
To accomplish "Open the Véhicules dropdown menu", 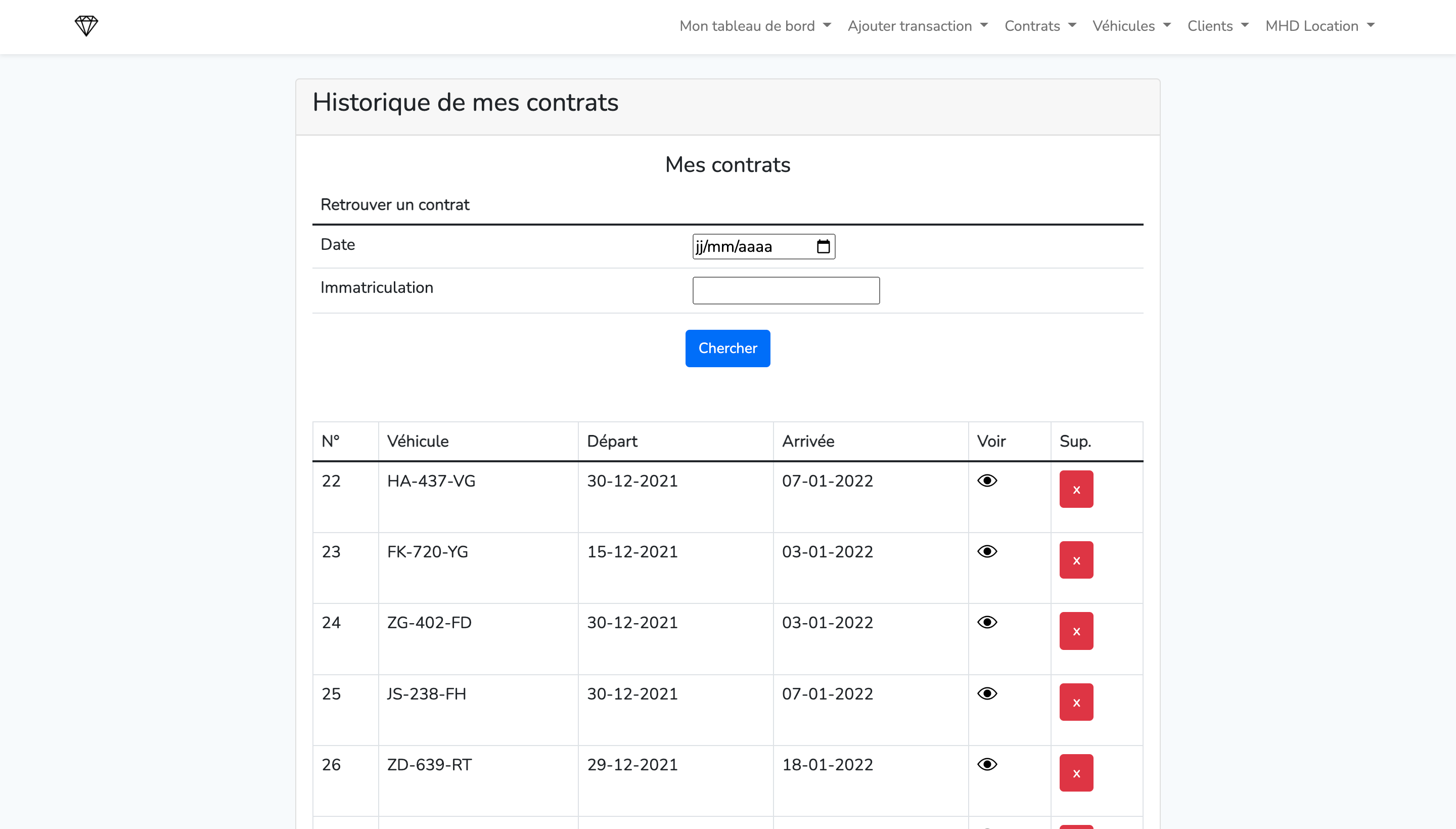I will click(1131, 26).
